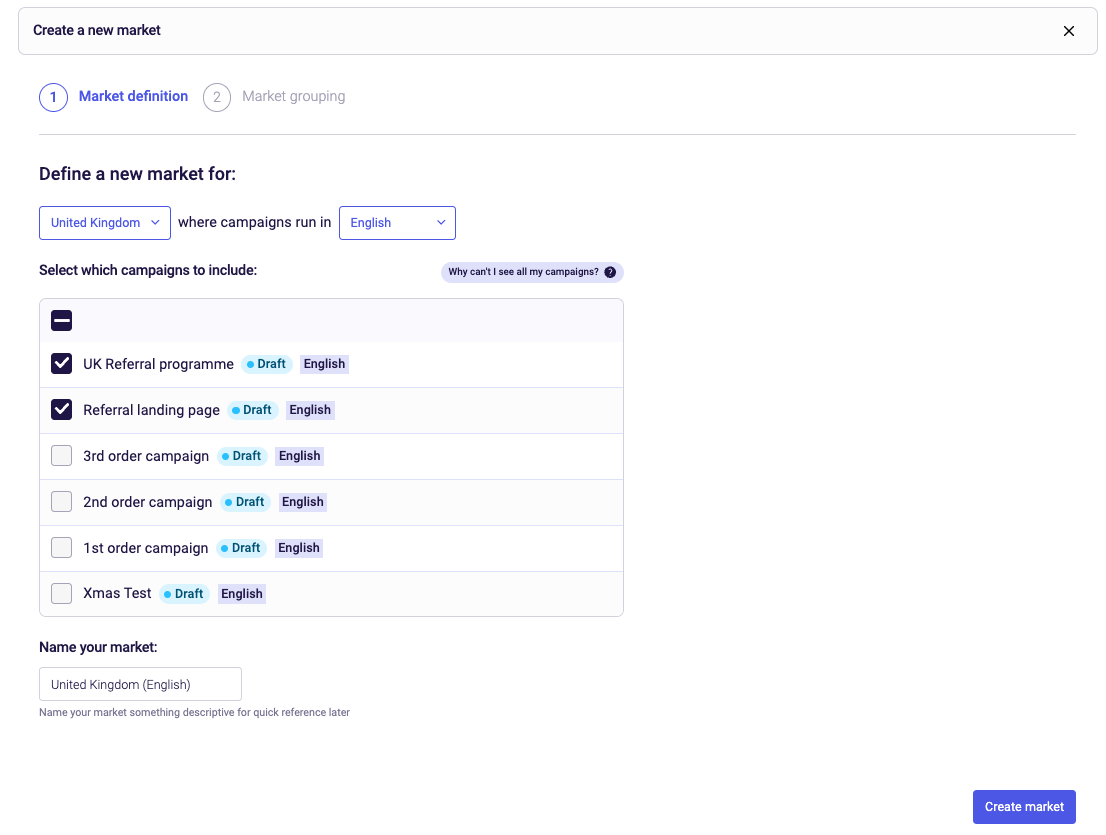1106x835 pixels.
Task: Check the 1st order campaign checkbox
Action: point(61,547)
